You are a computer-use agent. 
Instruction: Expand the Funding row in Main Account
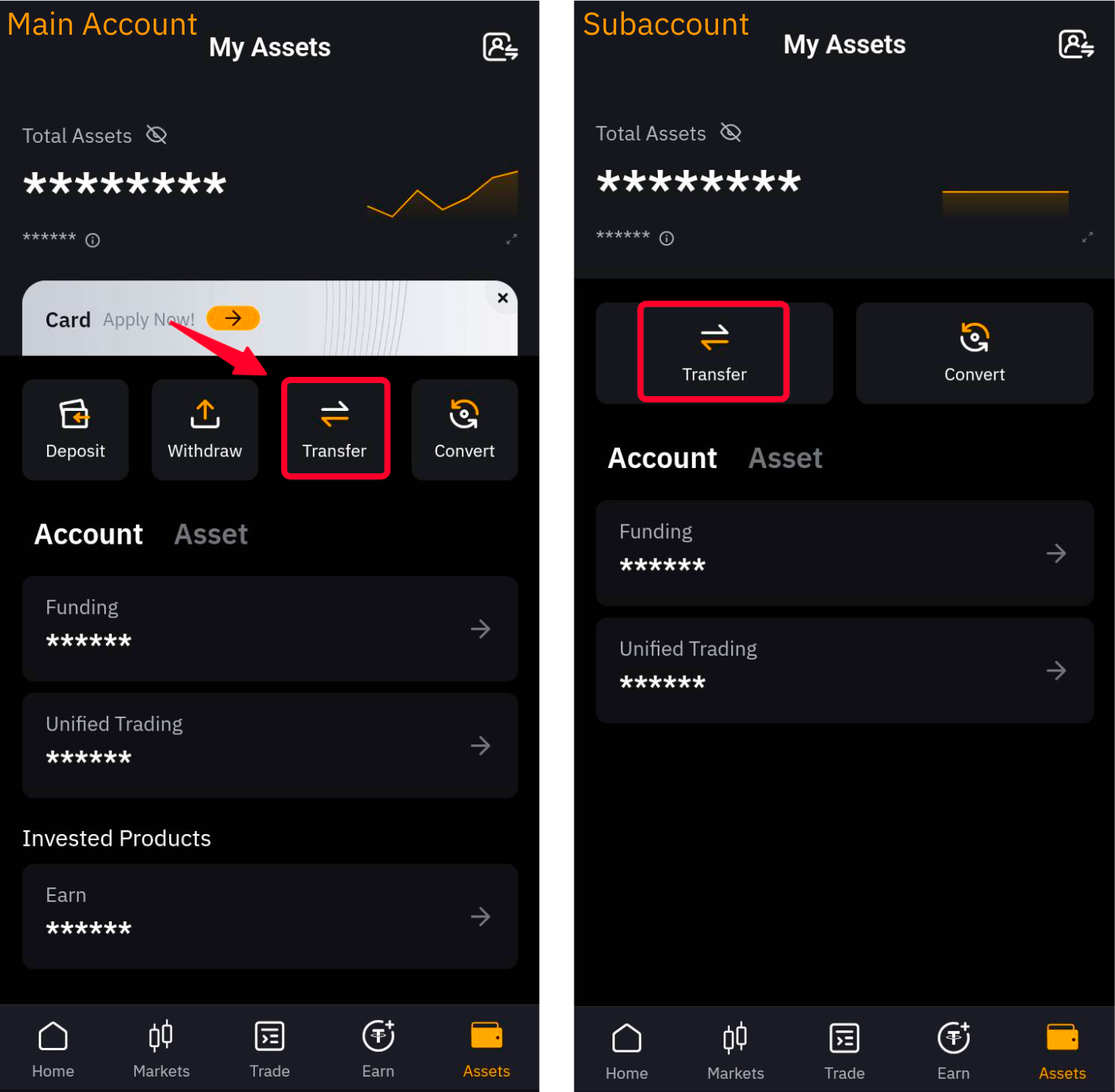[269, 629]
